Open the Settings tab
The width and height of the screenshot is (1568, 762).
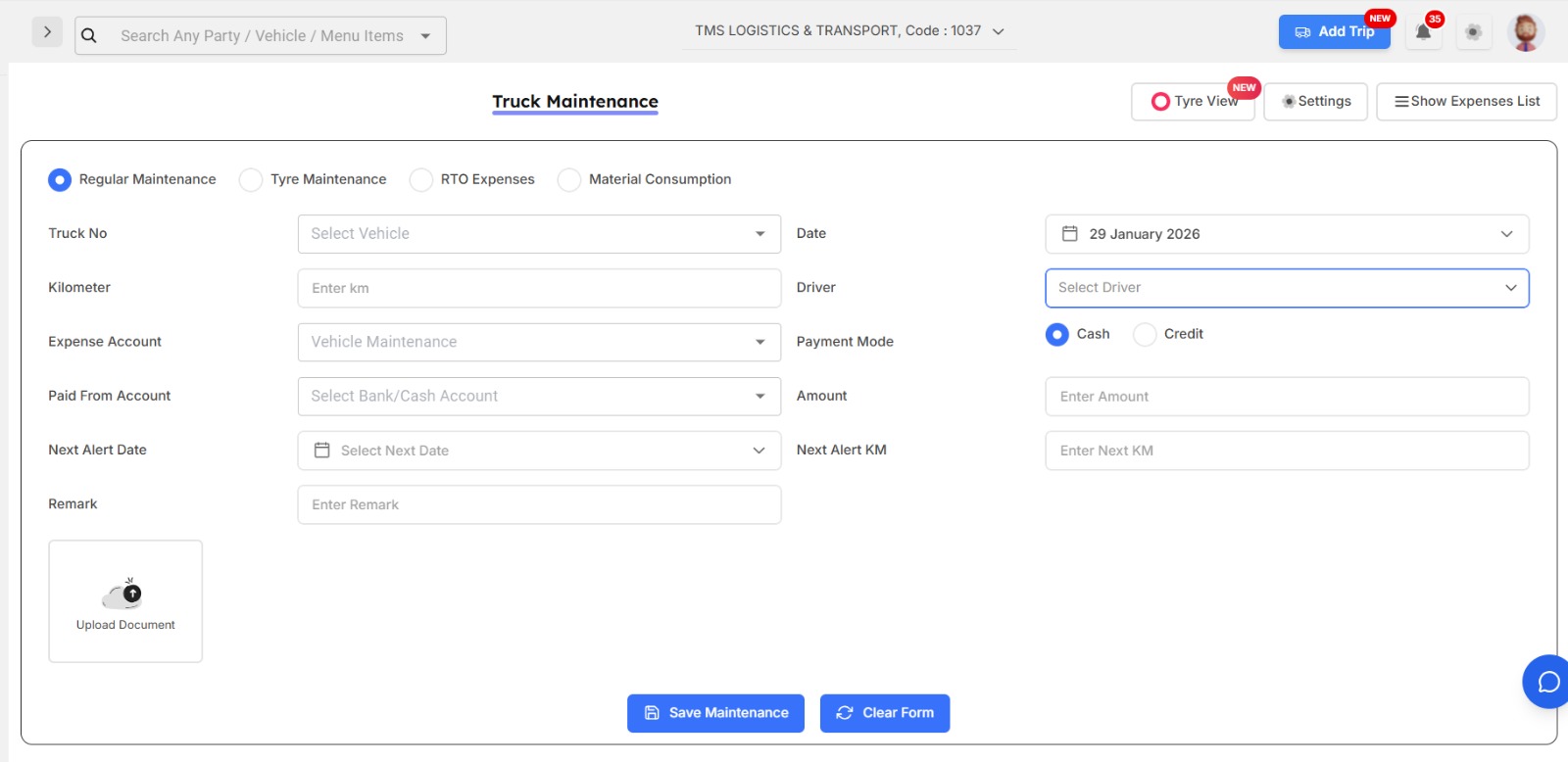click(x=1315, y=102)
